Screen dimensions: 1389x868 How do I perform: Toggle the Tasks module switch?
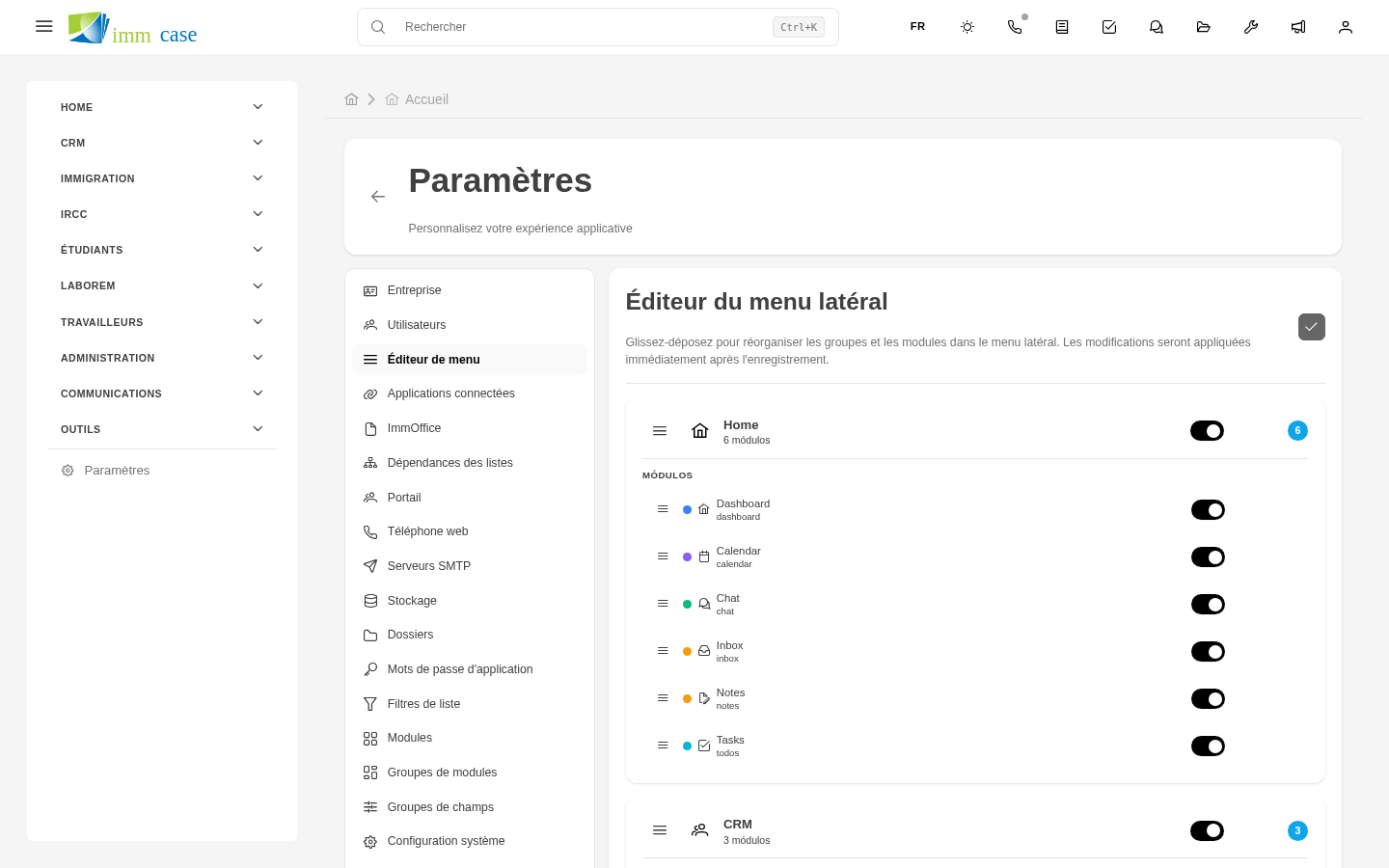pos(1208,746)
